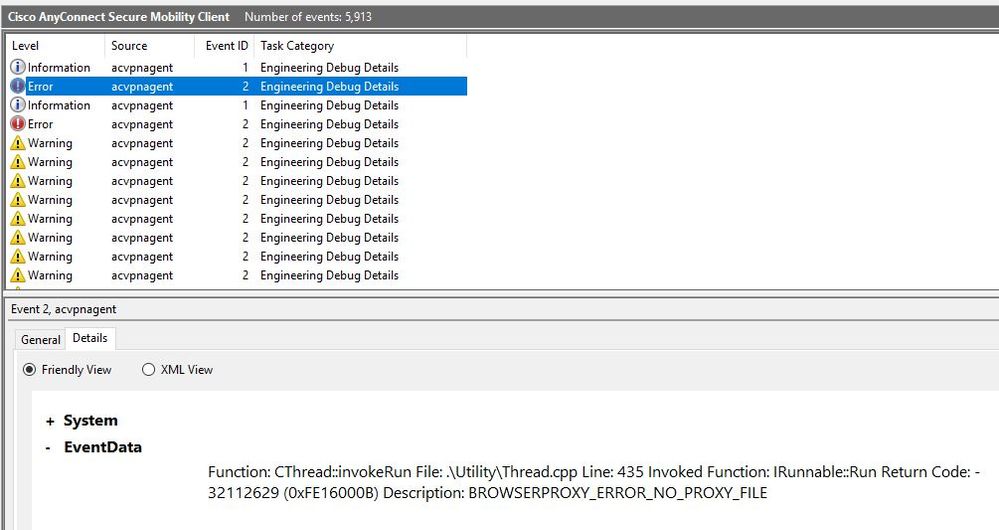The height and width of the screenshot is (530, 999).
Task: Click the 'Event 2, acvpnagent' pane heading
Action: coord(64,310)
